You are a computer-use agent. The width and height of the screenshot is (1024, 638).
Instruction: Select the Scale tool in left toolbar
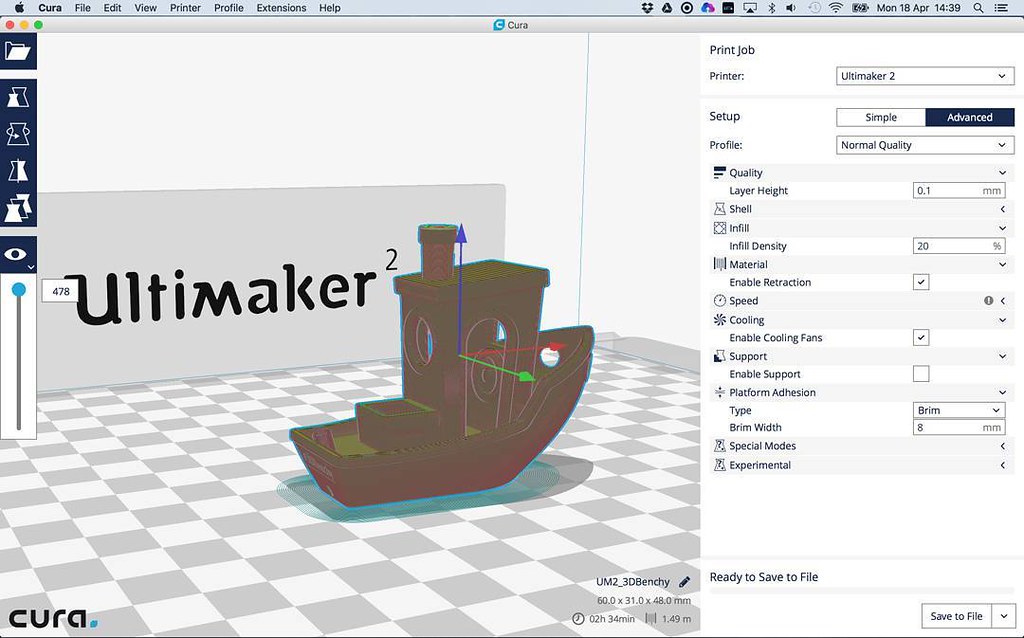pyautogui.click(x=18, y=97)
